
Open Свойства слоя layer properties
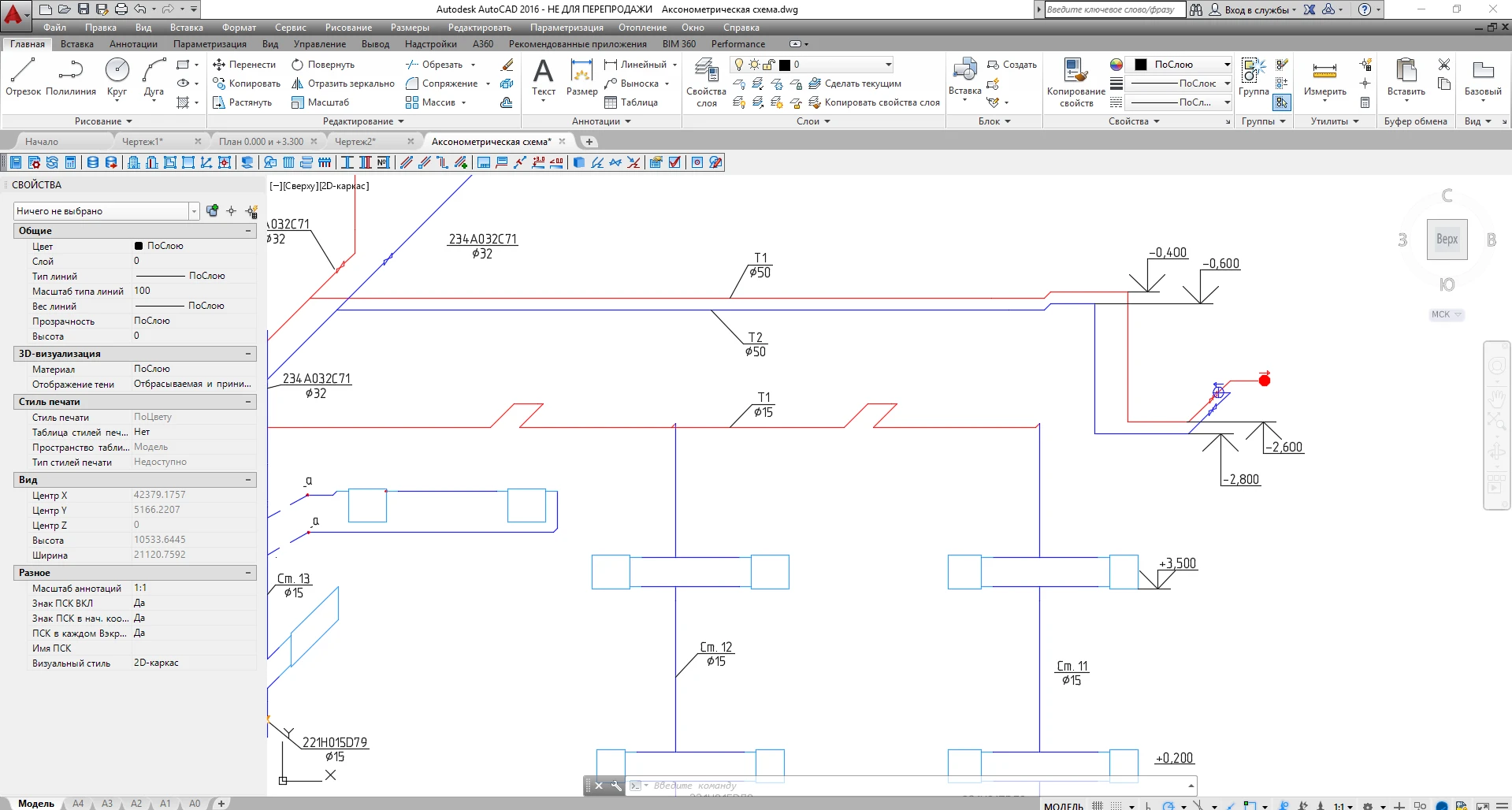click(706, 84)
